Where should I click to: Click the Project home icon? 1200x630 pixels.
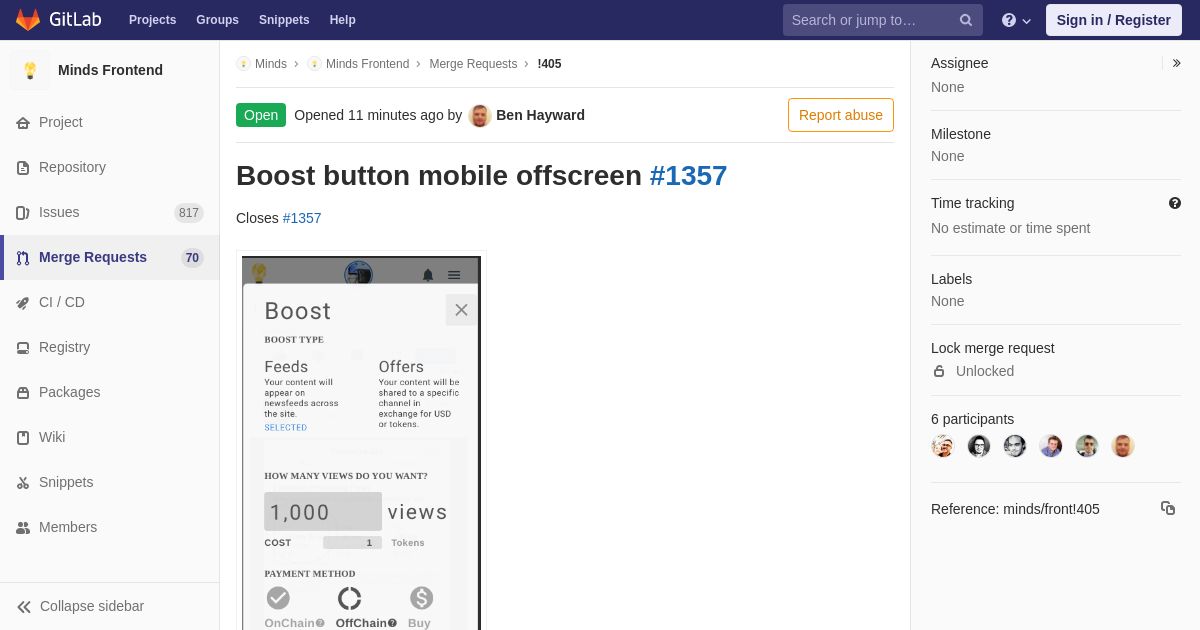[x=23, y=122]
